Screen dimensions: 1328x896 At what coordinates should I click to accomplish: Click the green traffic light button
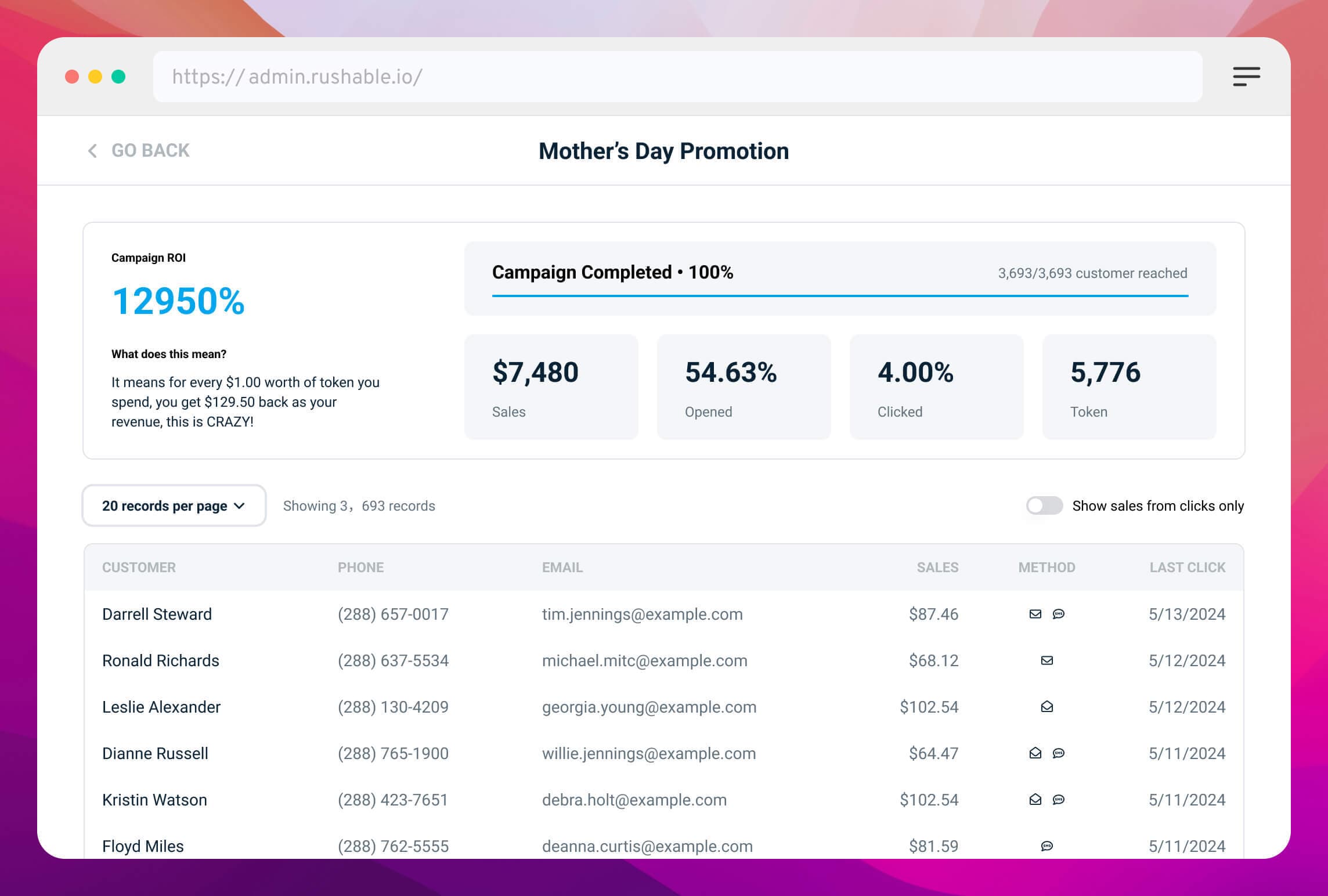118,76
